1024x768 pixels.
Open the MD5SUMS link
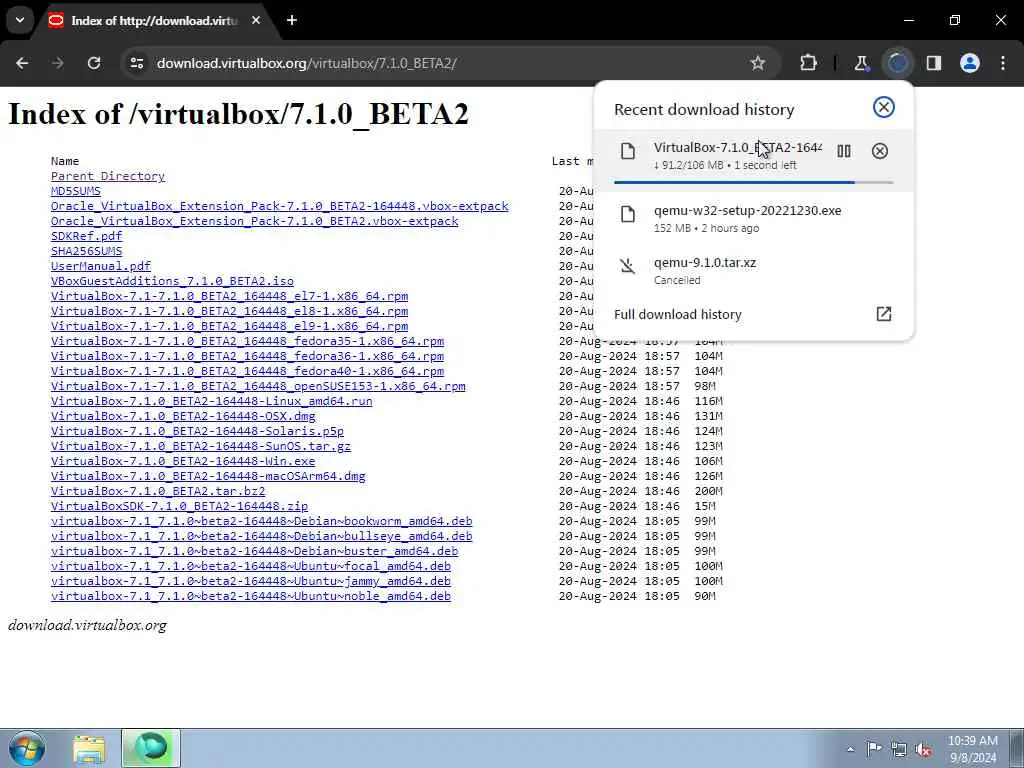(x=76, y=191)
